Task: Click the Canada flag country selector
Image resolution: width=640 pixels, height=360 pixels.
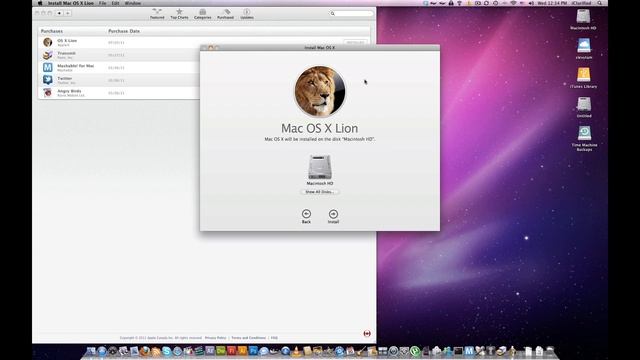Action: [x=367, y=333]
